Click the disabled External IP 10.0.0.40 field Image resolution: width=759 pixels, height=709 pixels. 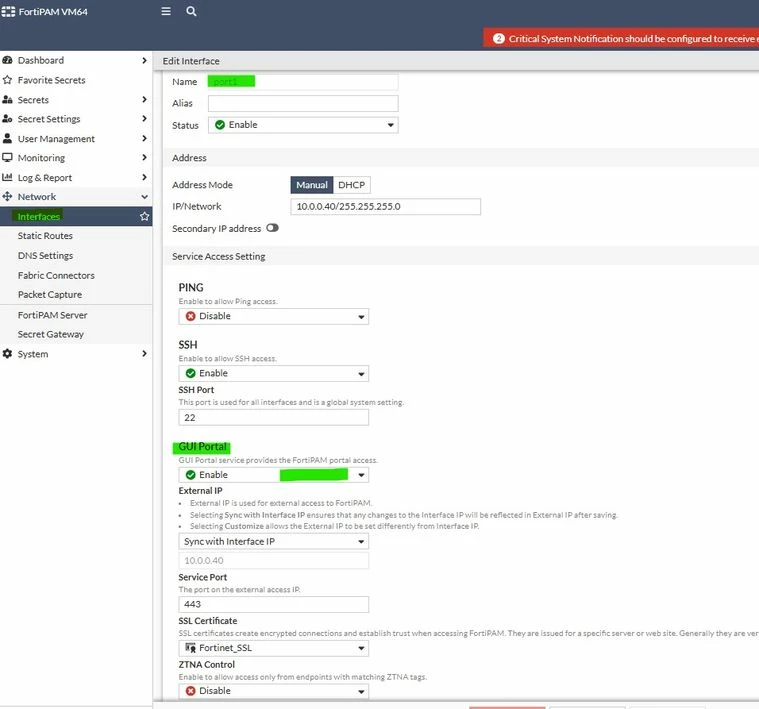coord(273,560)
